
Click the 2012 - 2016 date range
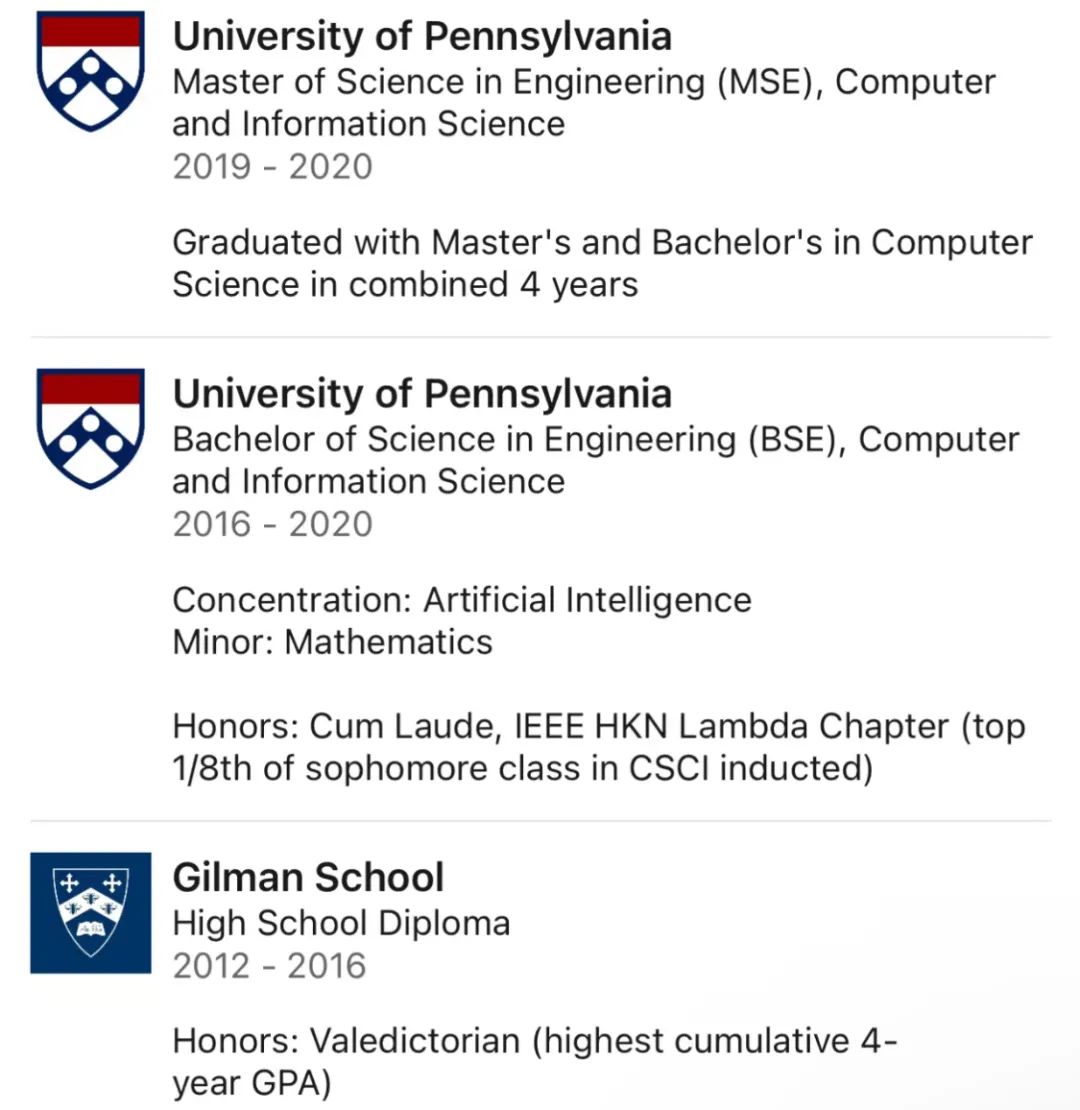coord(270,966)
